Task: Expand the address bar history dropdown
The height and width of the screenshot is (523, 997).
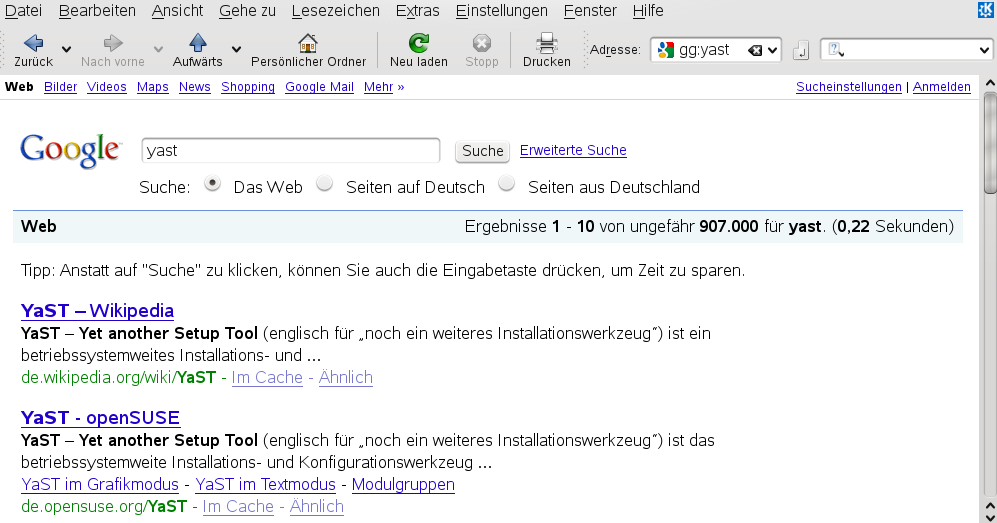Action: click(x=773, y=50)
